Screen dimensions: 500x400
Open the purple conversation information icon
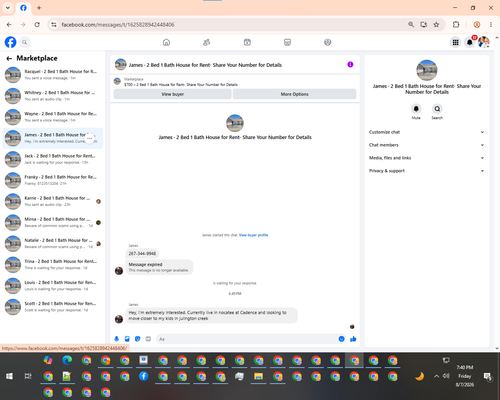point(350,65)
